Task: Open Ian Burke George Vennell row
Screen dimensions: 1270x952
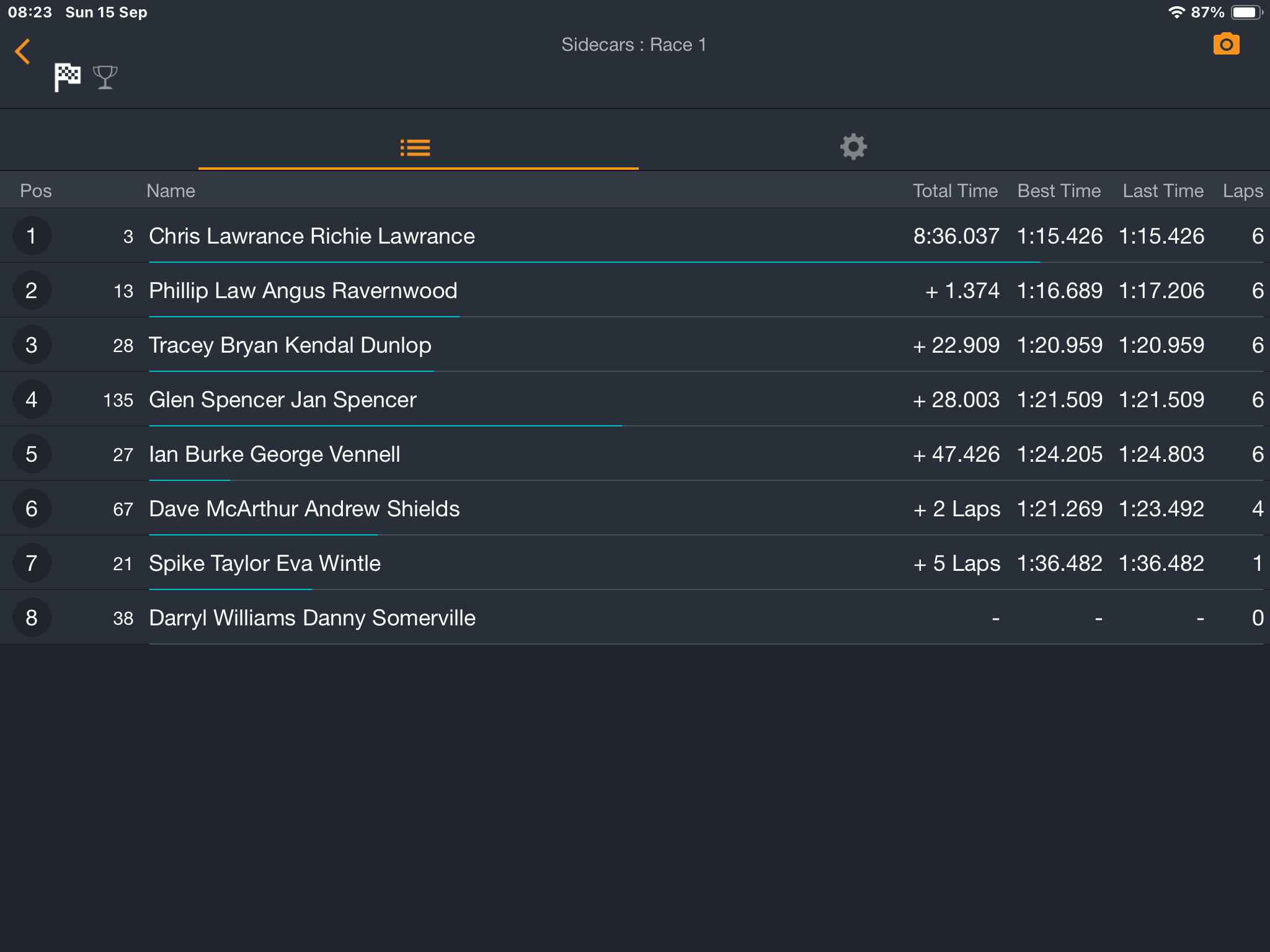Action: tap(635, 454)
